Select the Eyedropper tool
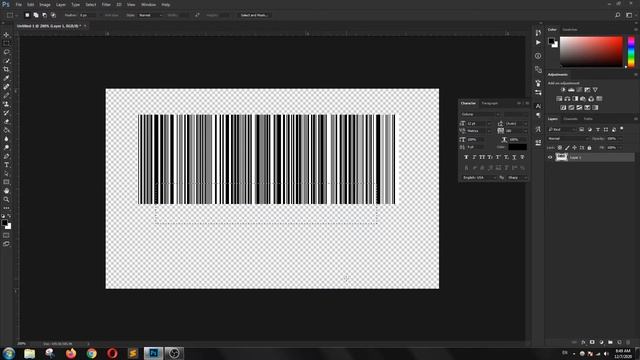Image resolution: width=640 pixels, height=360 pixels. (x=6, y=78)
